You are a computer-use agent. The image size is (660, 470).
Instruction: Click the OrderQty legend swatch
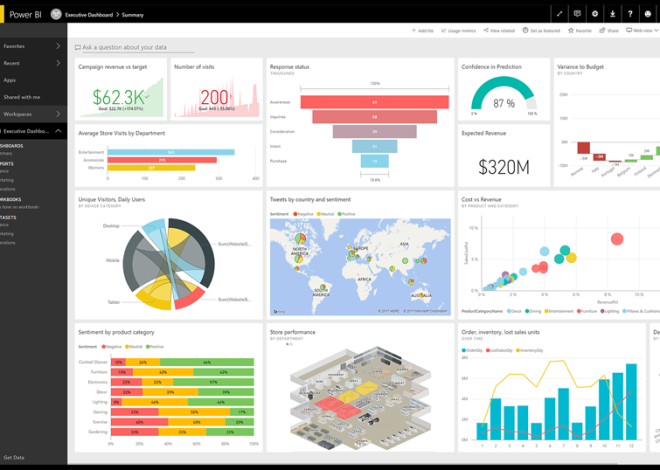464,350
